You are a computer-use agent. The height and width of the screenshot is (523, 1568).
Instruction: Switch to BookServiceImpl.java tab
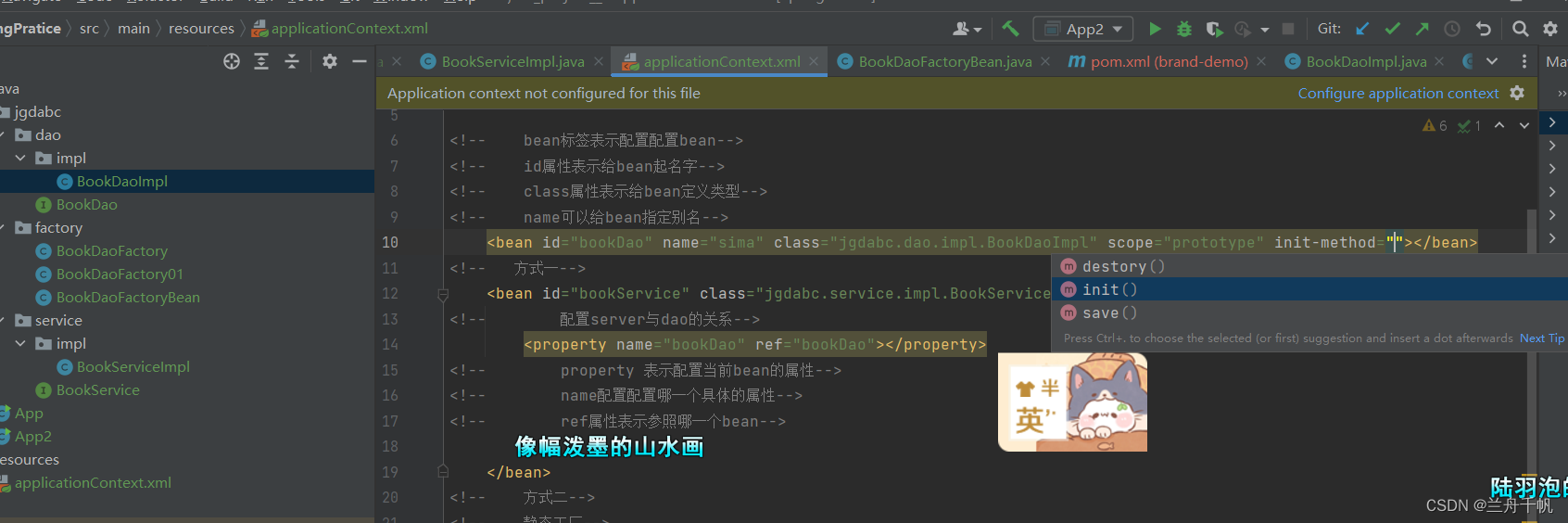(512, 61)
